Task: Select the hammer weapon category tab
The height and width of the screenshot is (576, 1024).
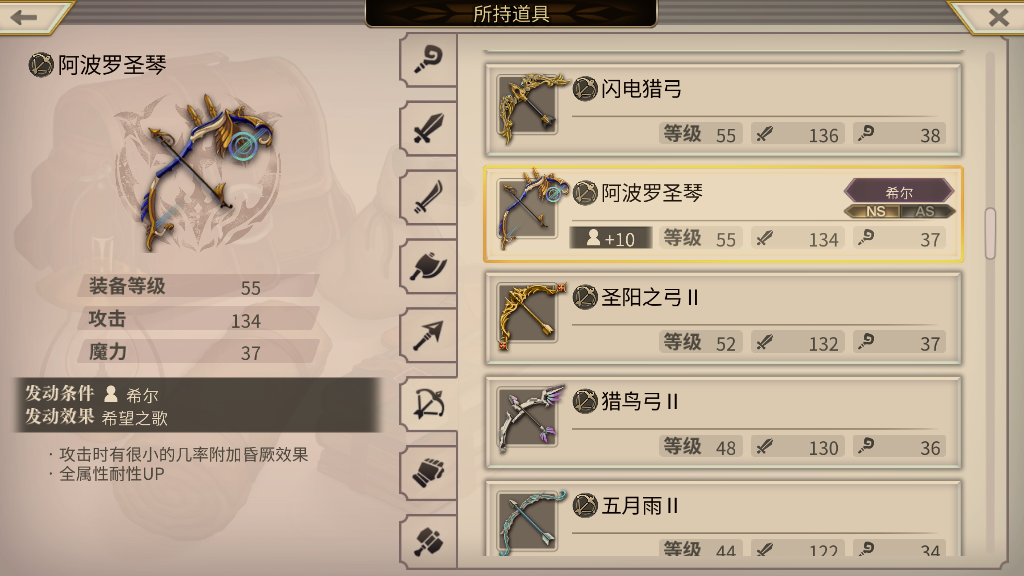Action: [428, 541]
